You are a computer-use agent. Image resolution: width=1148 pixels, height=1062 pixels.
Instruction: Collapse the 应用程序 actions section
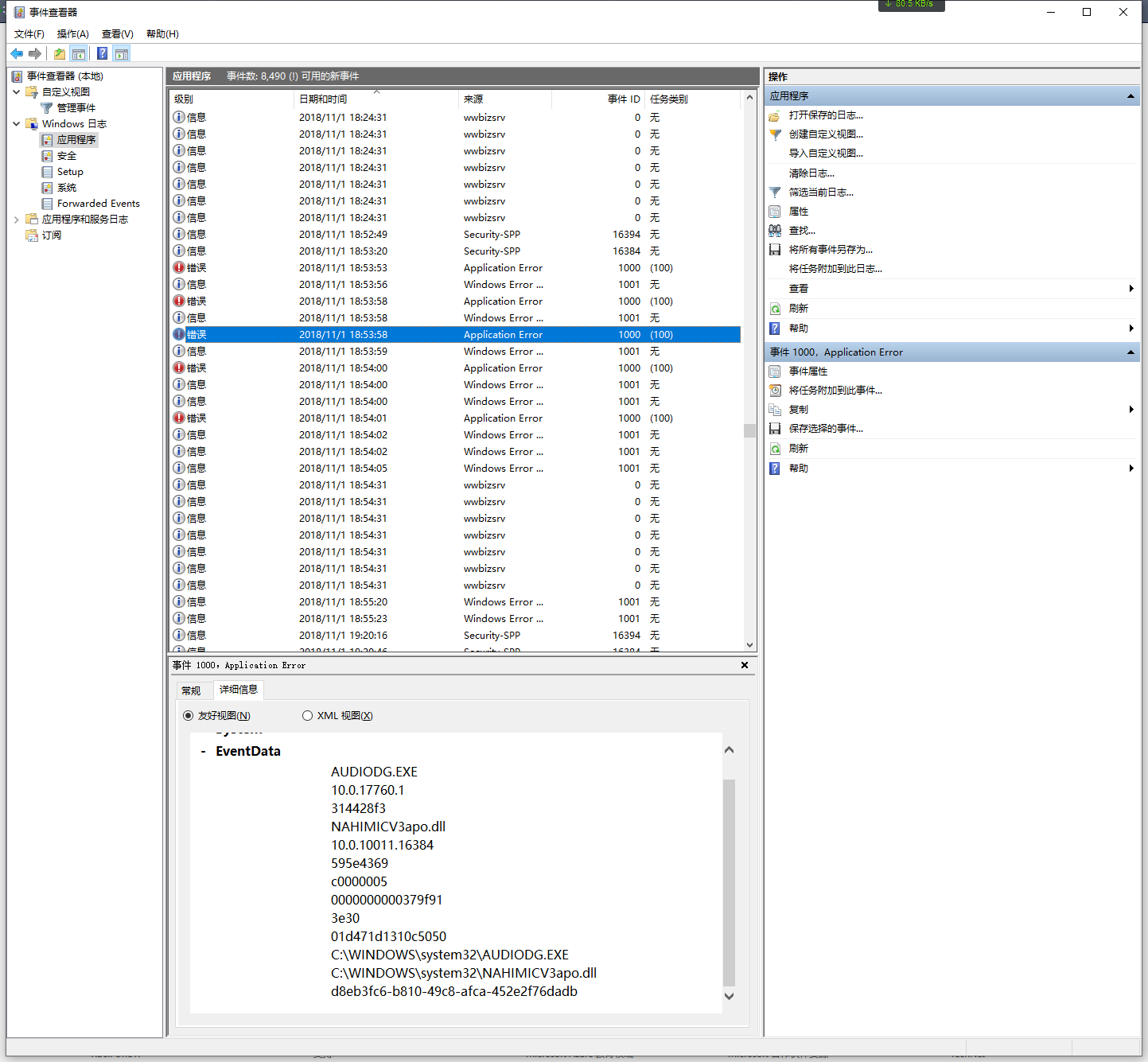tap(1130, 96)
